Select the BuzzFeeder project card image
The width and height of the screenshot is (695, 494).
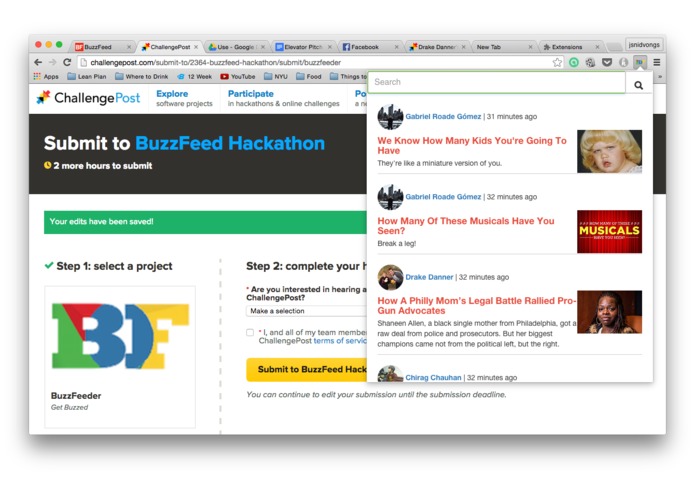121,336
